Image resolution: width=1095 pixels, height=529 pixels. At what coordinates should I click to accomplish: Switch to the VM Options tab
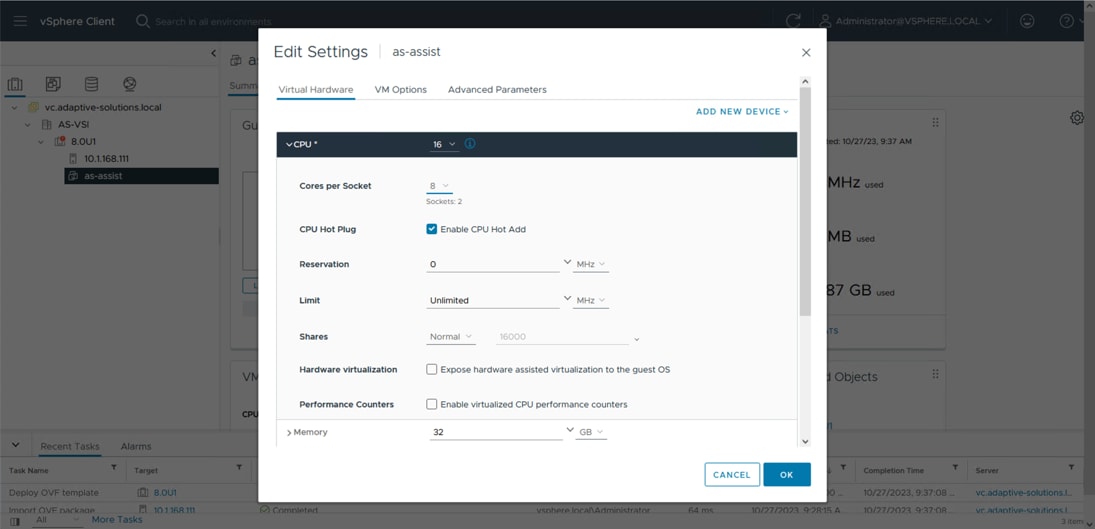400,89
